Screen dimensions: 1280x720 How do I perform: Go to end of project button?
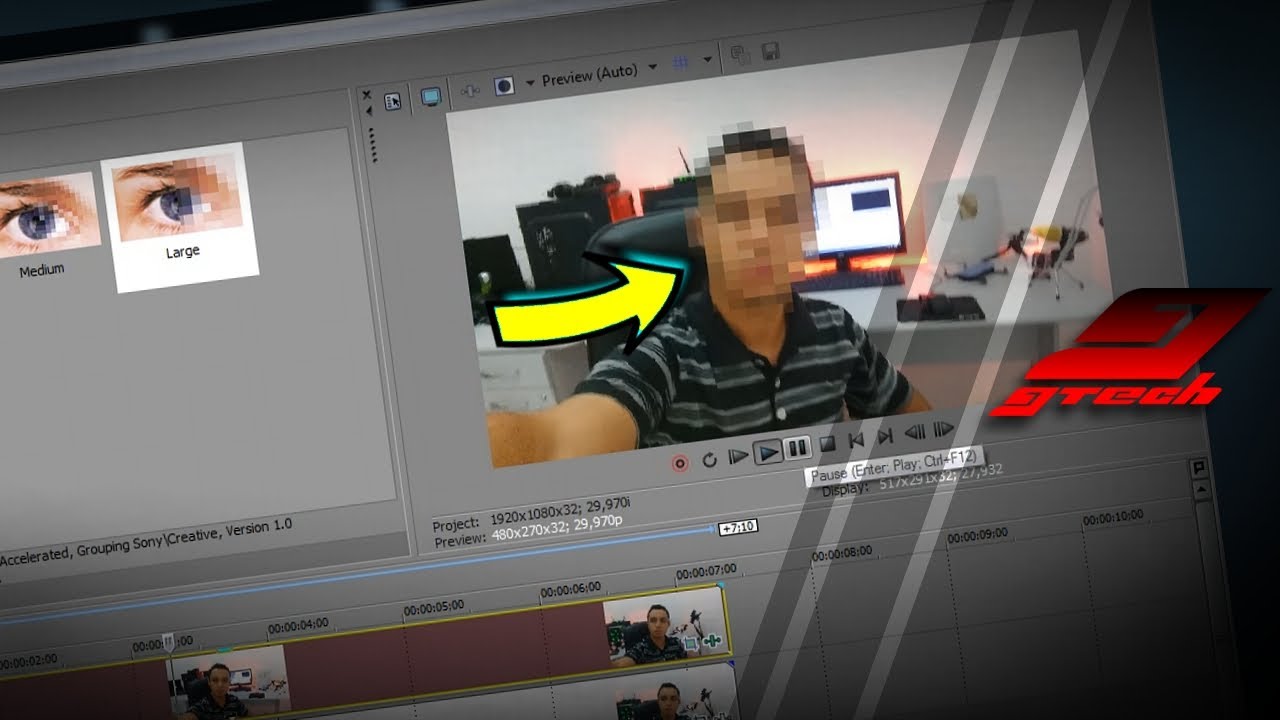pyautogui.click(x=885, y=437)
